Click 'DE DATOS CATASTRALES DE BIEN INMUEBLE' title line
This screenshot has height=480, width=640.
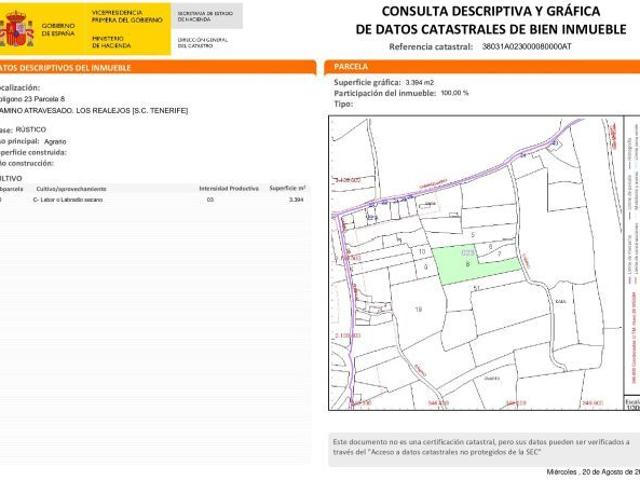tap(491, 29)
